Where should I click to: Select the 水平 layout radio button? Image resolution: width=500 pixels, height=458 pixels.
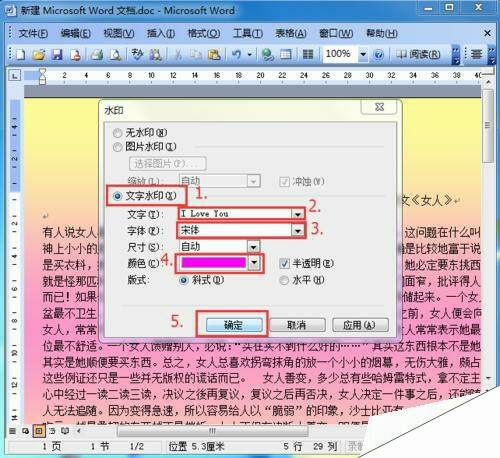(284, 280)
